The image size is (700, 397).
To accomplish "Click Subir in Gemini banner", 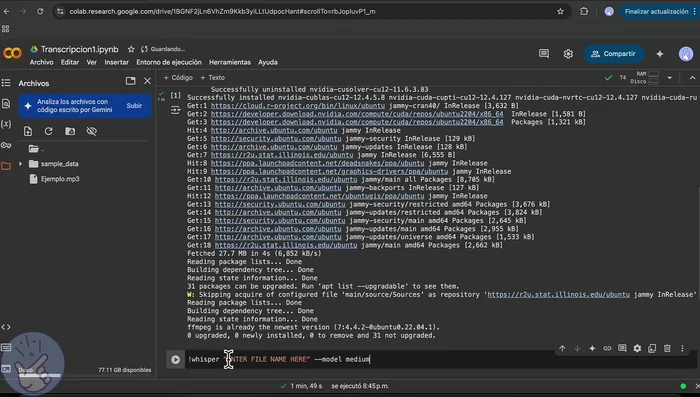I will click(134, 106).
